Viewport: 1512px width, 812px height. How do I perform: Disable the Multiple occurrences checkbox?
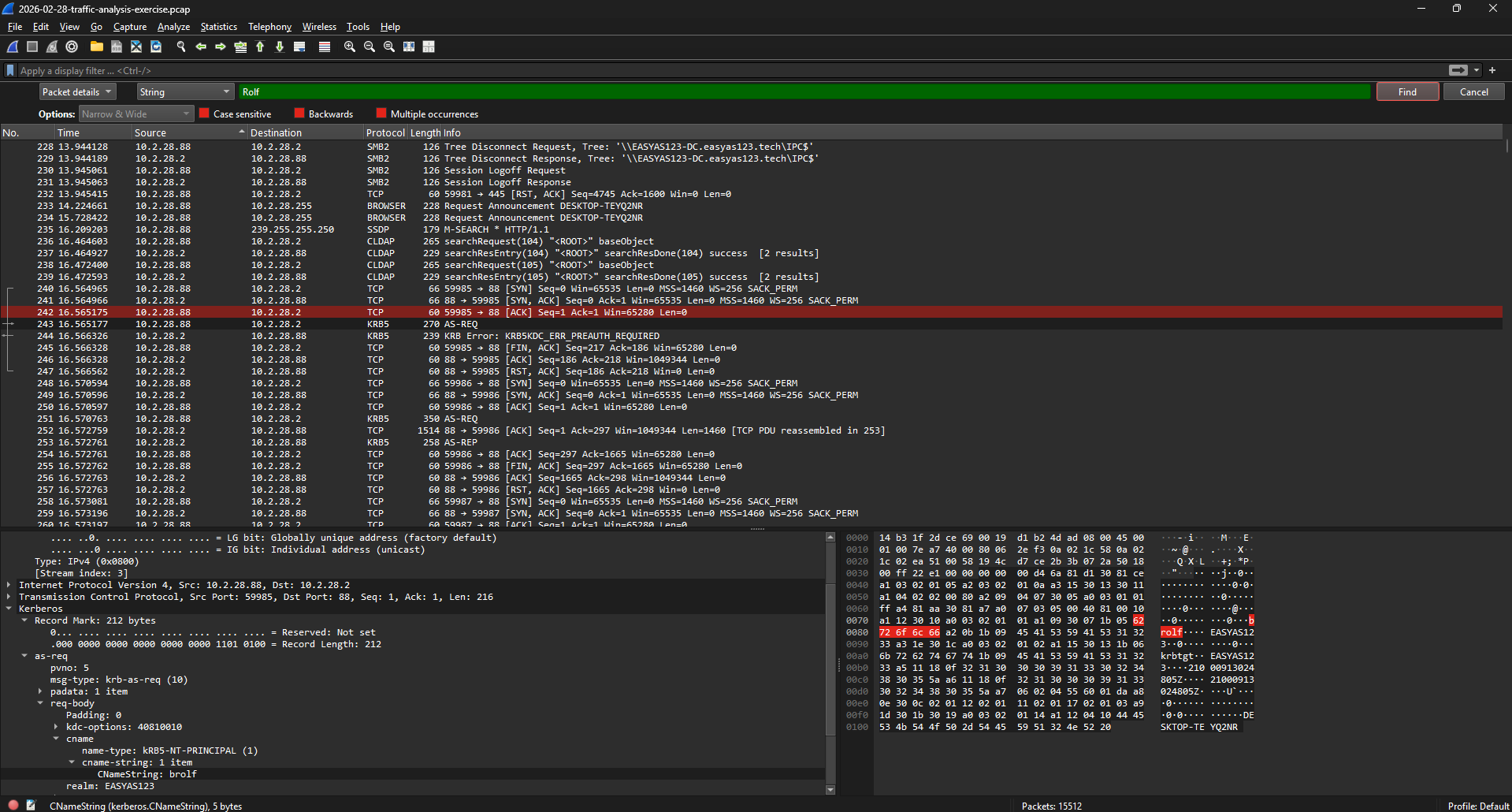coord(382,114)
